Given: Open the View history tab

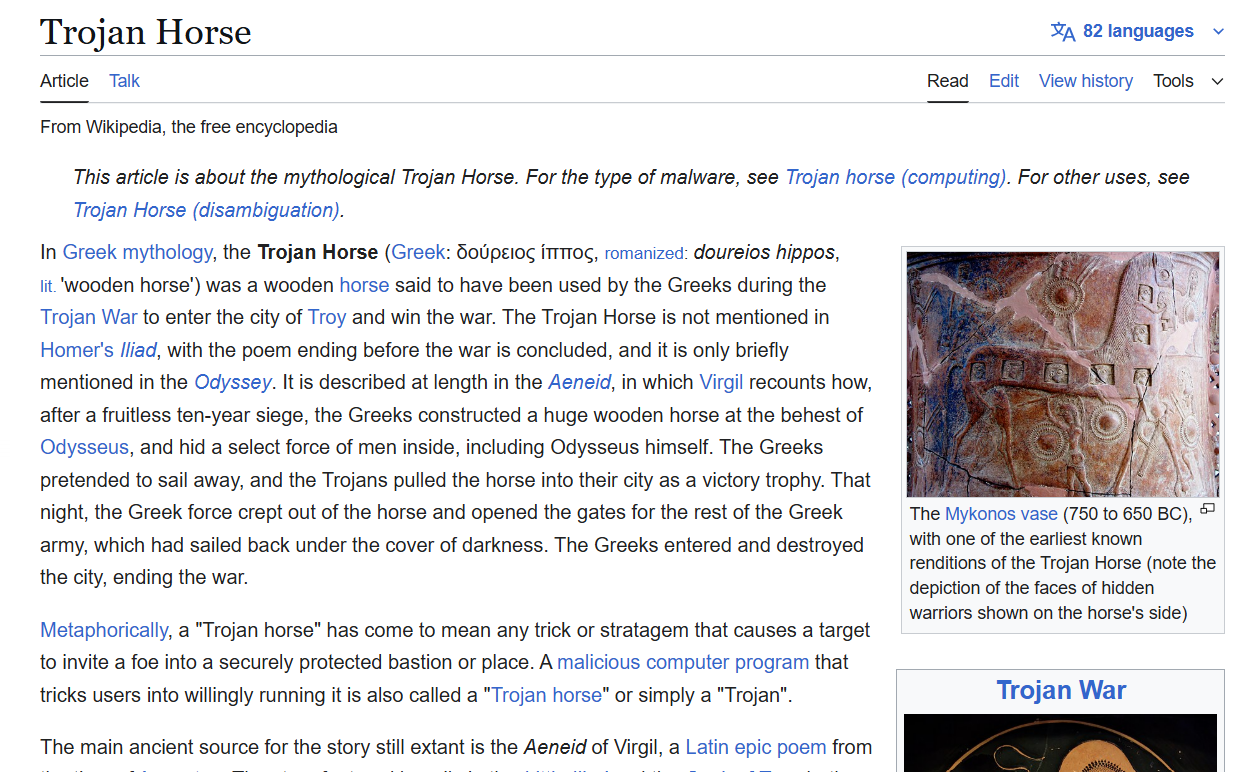Looking at the screenshot, I should 1086,81.
